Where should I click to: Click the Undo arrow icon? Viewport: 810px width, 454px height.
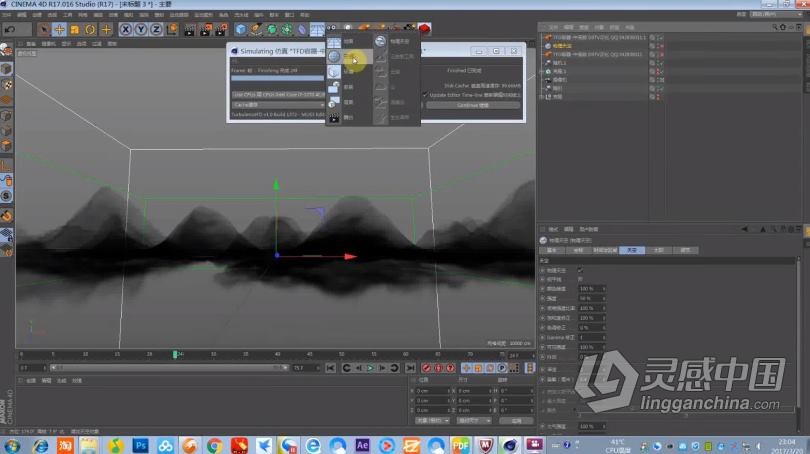10,29
